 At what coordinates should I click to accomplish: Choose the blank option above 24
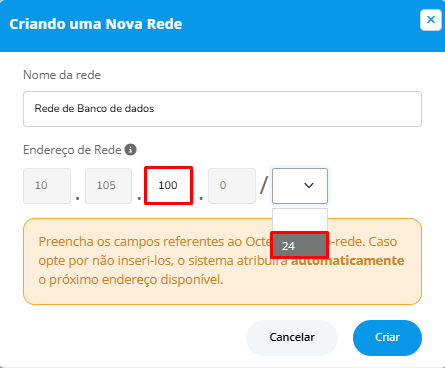click(x=300, y=220)
